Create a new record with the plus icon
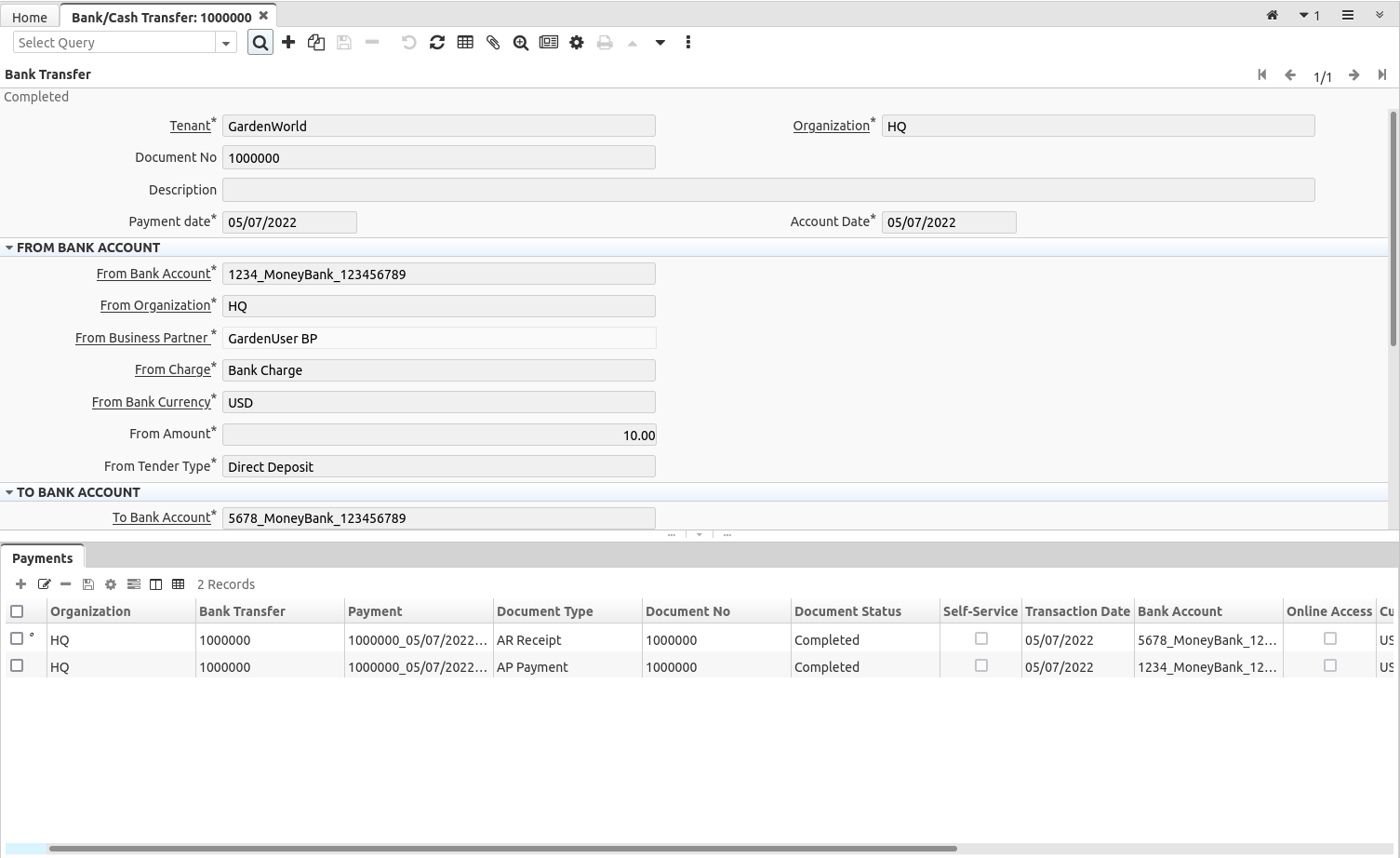Screen dimensions: 1400x858 [x=288, y=42]
